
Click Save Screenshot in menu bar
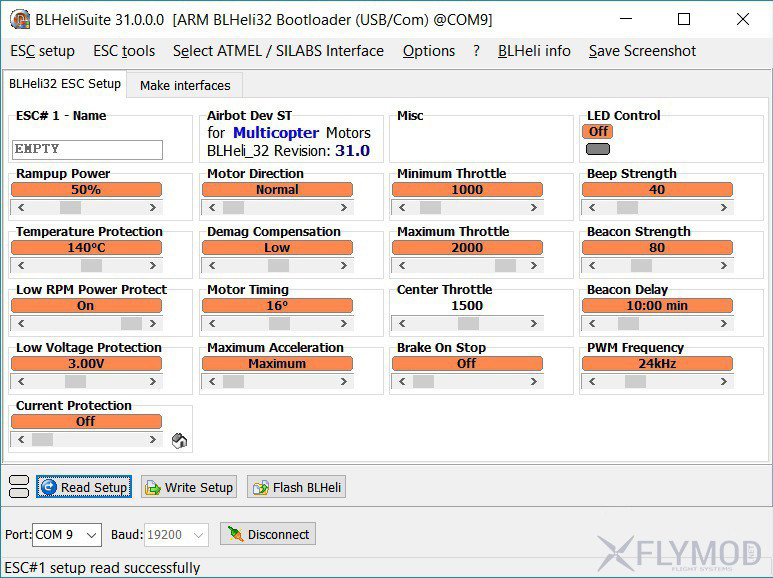point(642,51)
